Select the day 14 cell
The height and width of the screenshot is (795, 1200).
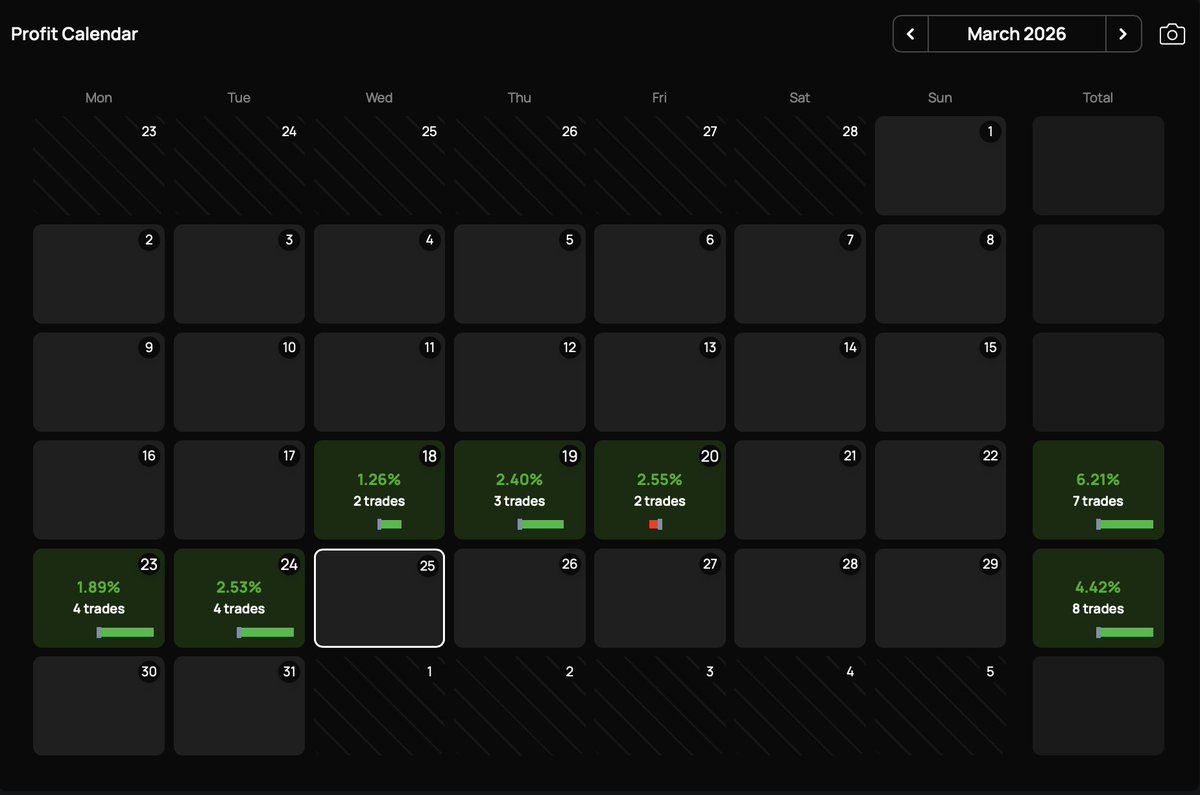click(800, 382)
